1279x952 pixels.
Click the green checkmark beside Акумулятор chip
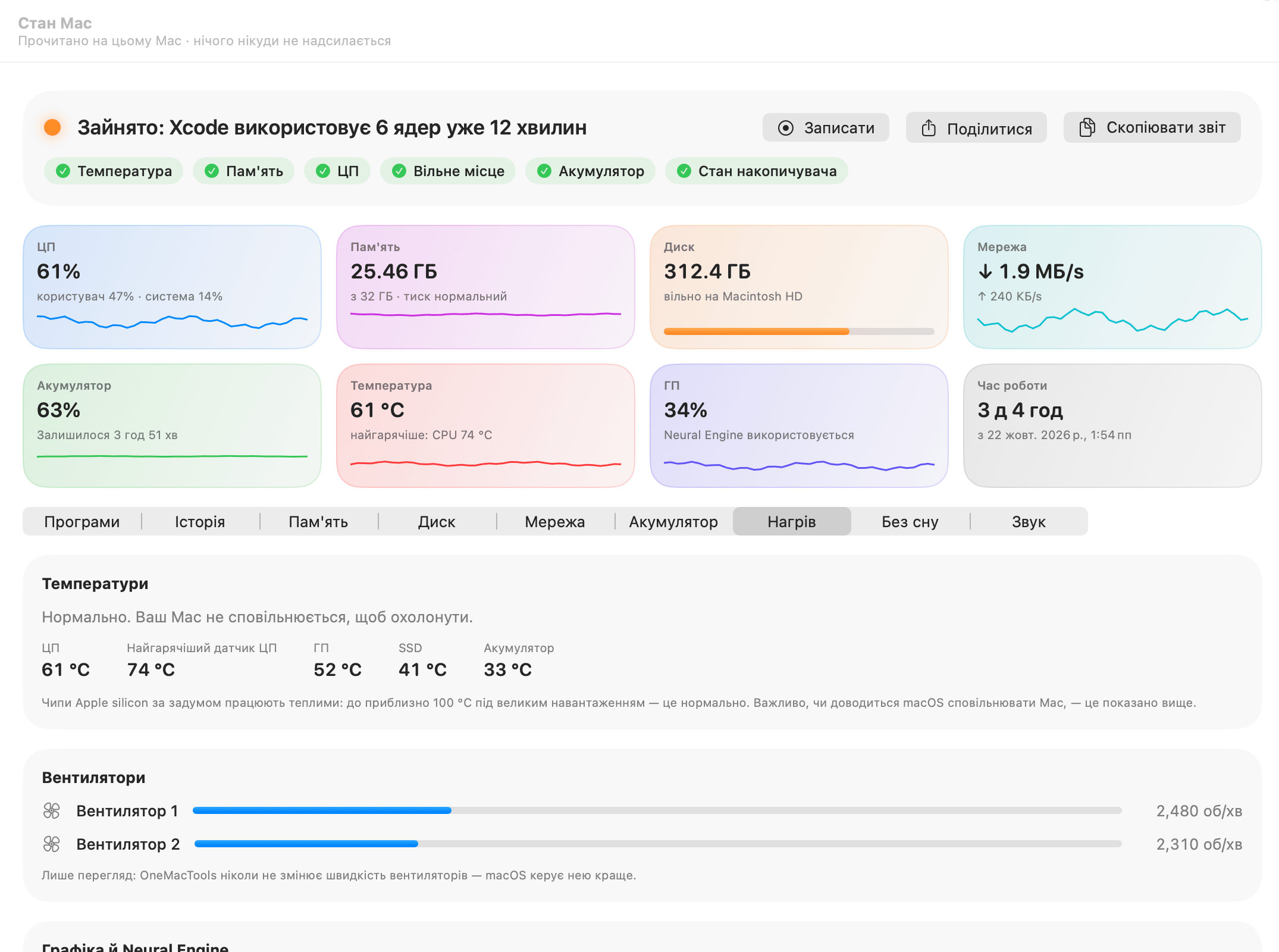(x=544, y=171)
